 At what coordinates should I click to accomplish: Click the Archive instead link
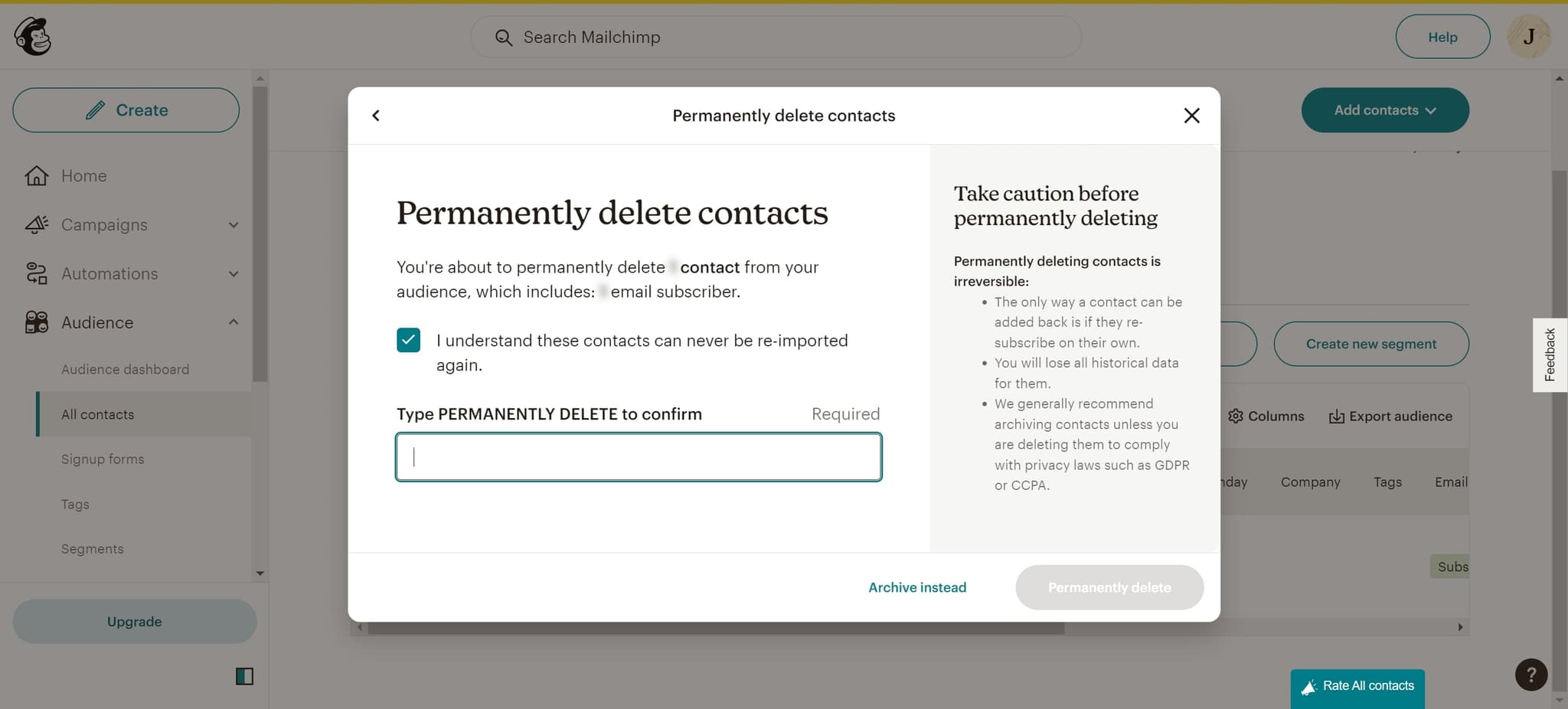click(x=917, y=587)
